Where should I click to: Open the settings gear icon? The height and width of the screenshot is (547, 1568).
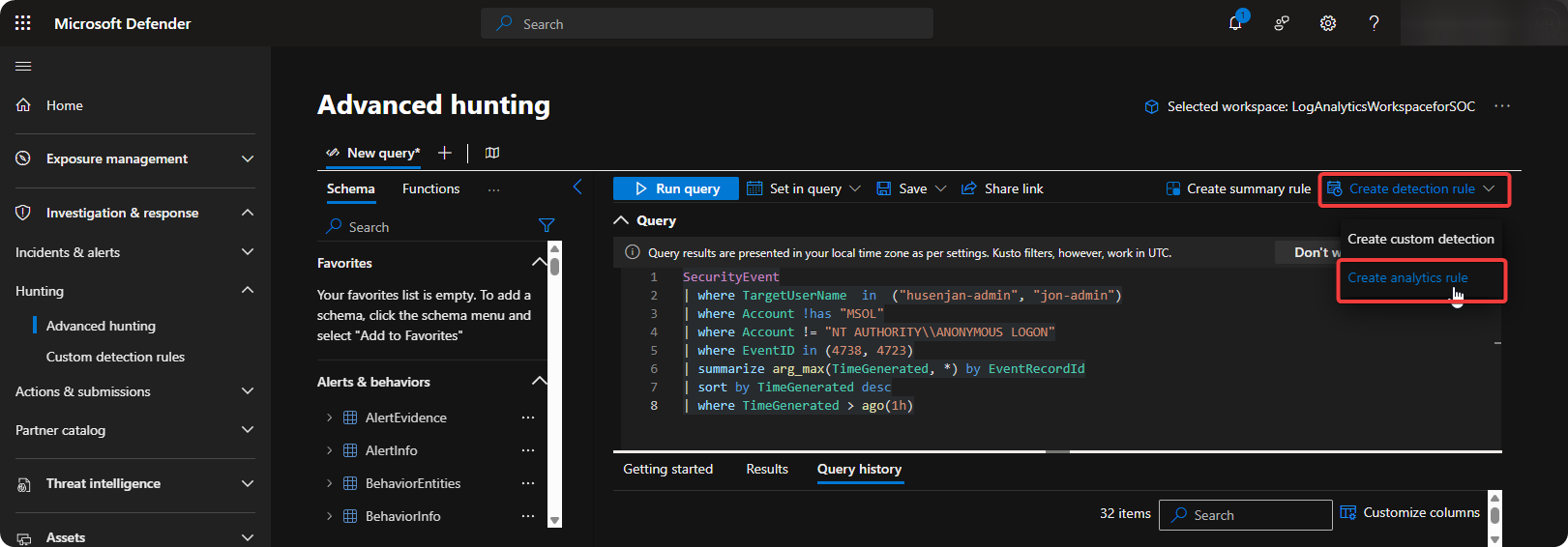pyautogui.click(x=1328, y=23)
